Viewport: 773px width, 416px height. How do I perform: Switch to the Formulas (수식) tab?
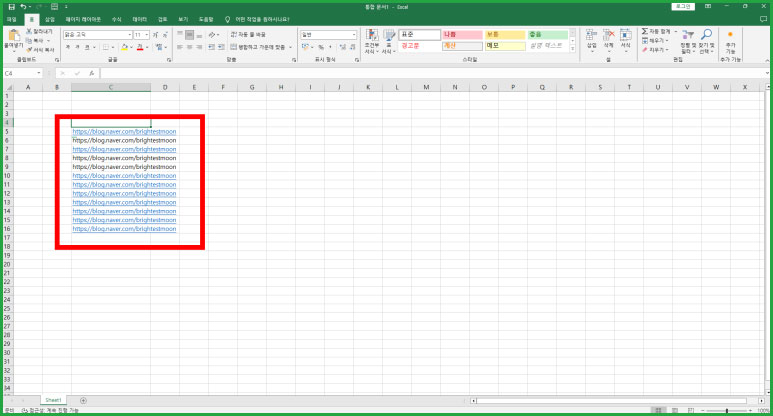point(116,19)
